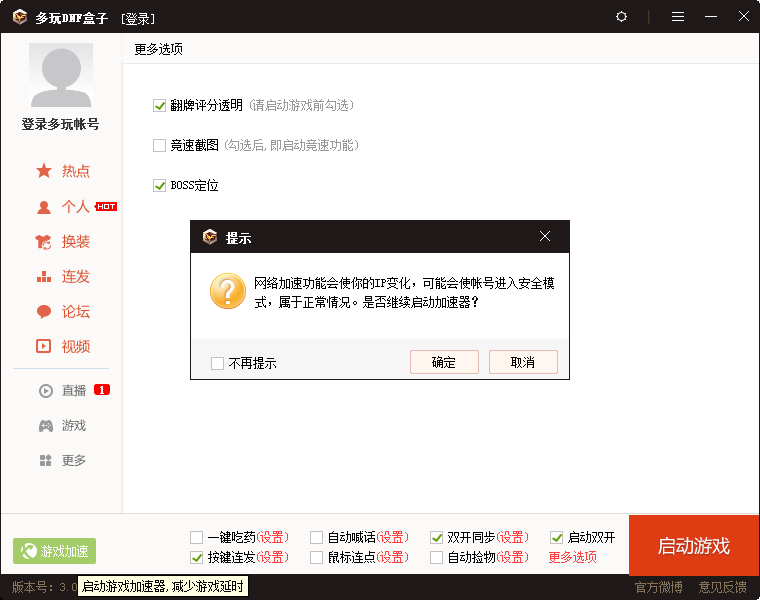Viewport: 760px width, 600px height.
Task: Open the 游戏 sidebar item
Action: coord(74,426)
